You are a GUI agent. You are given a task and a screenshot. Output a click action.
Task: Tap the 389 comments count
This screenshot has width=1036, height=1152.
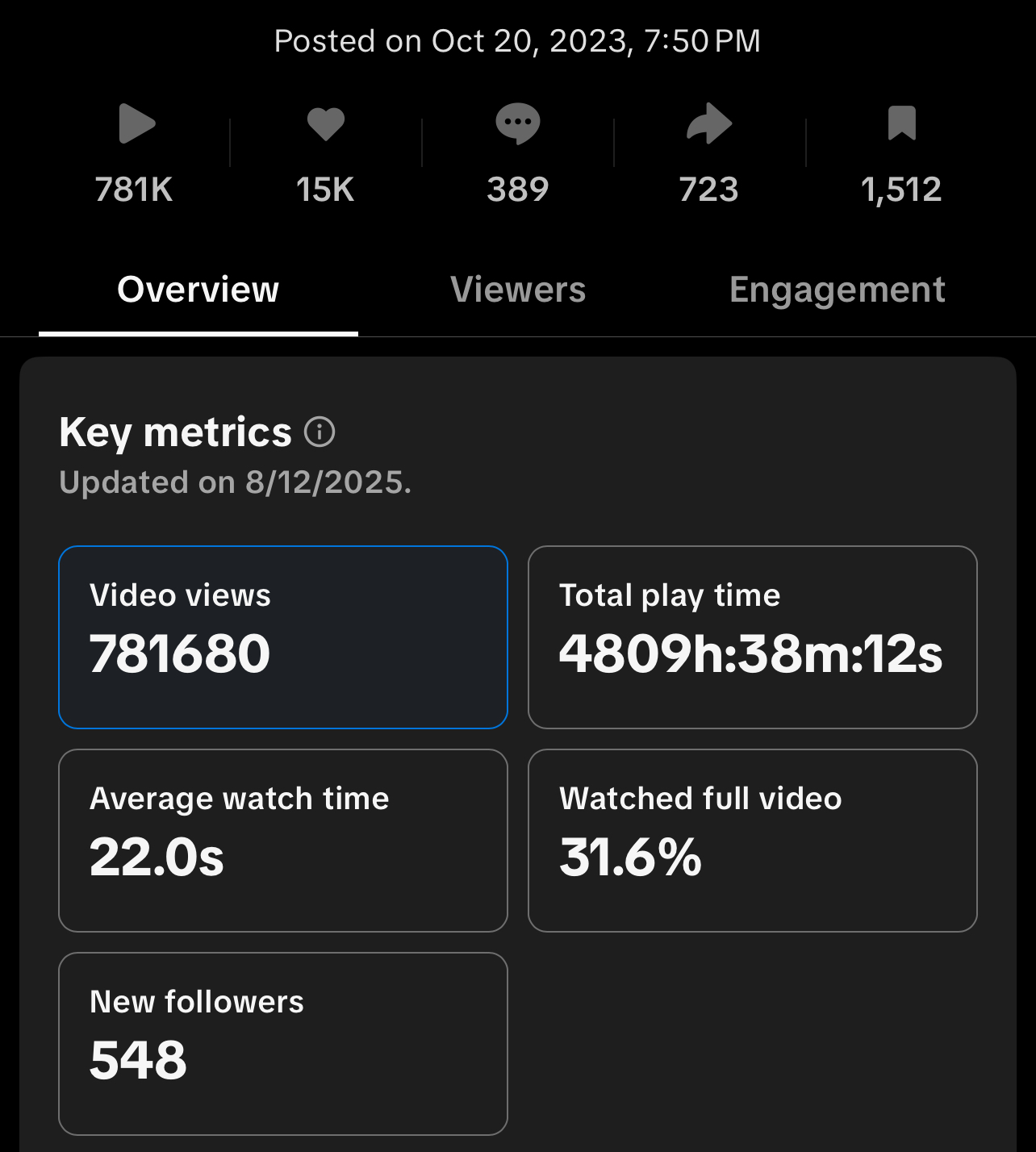tap(517, 190)
